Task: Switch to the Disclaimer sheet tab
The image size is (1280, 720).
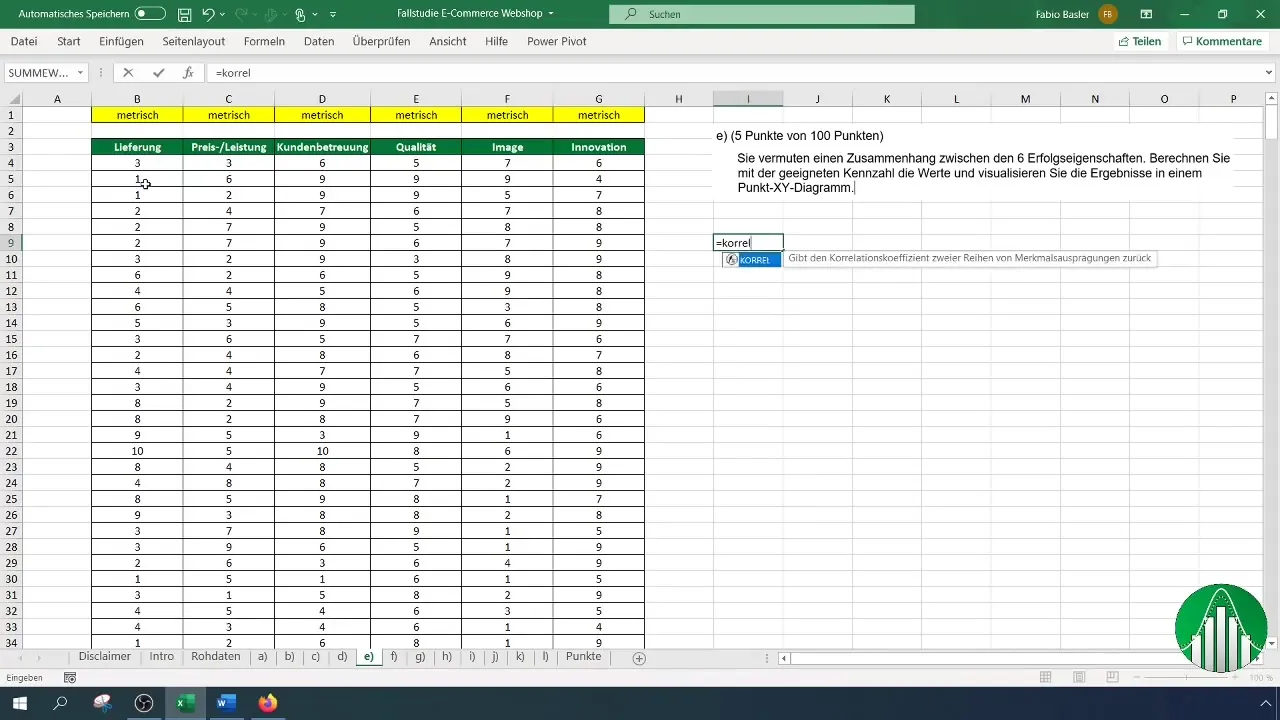Action: click(x=105, y=657)
